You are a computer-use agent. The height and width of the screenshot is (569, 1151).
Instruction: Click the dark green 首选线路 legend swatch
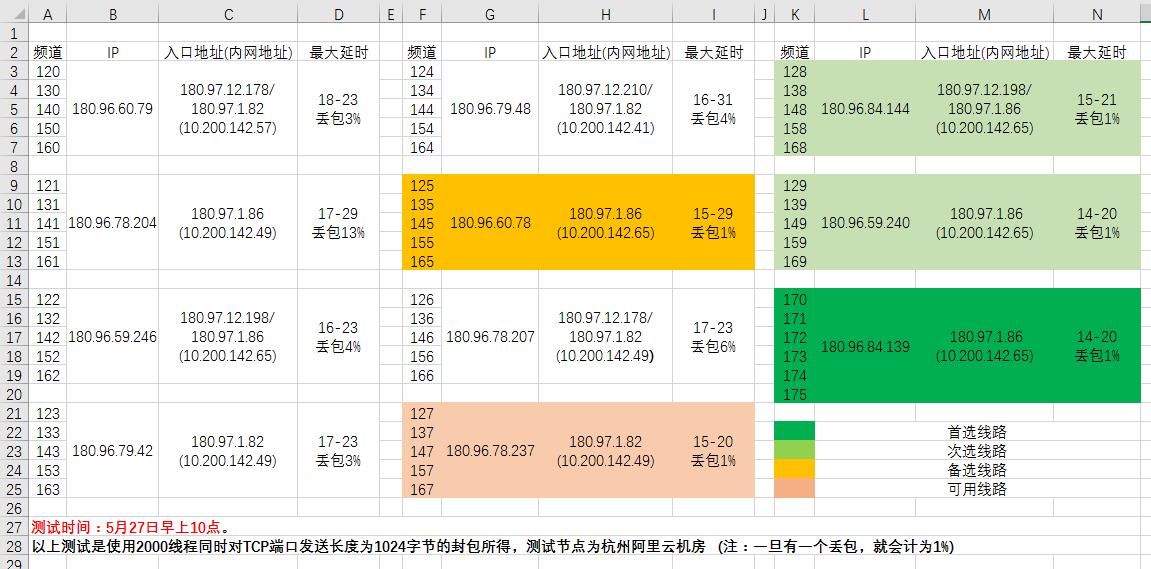pos(795,432)
